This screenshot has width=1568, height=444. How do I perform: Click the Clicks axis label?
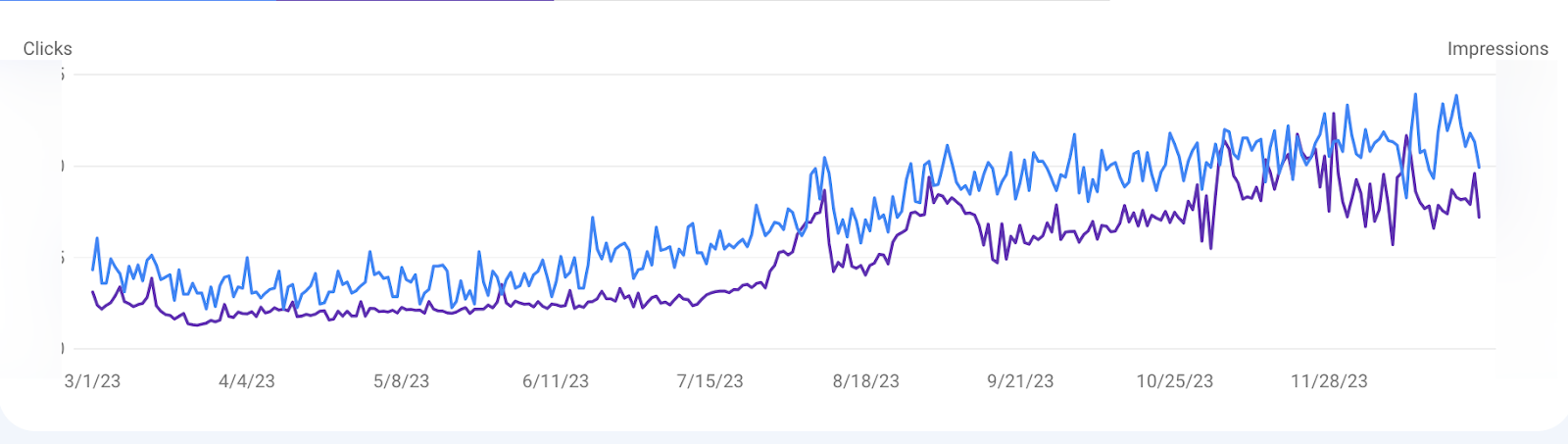[x=47, y=49]
